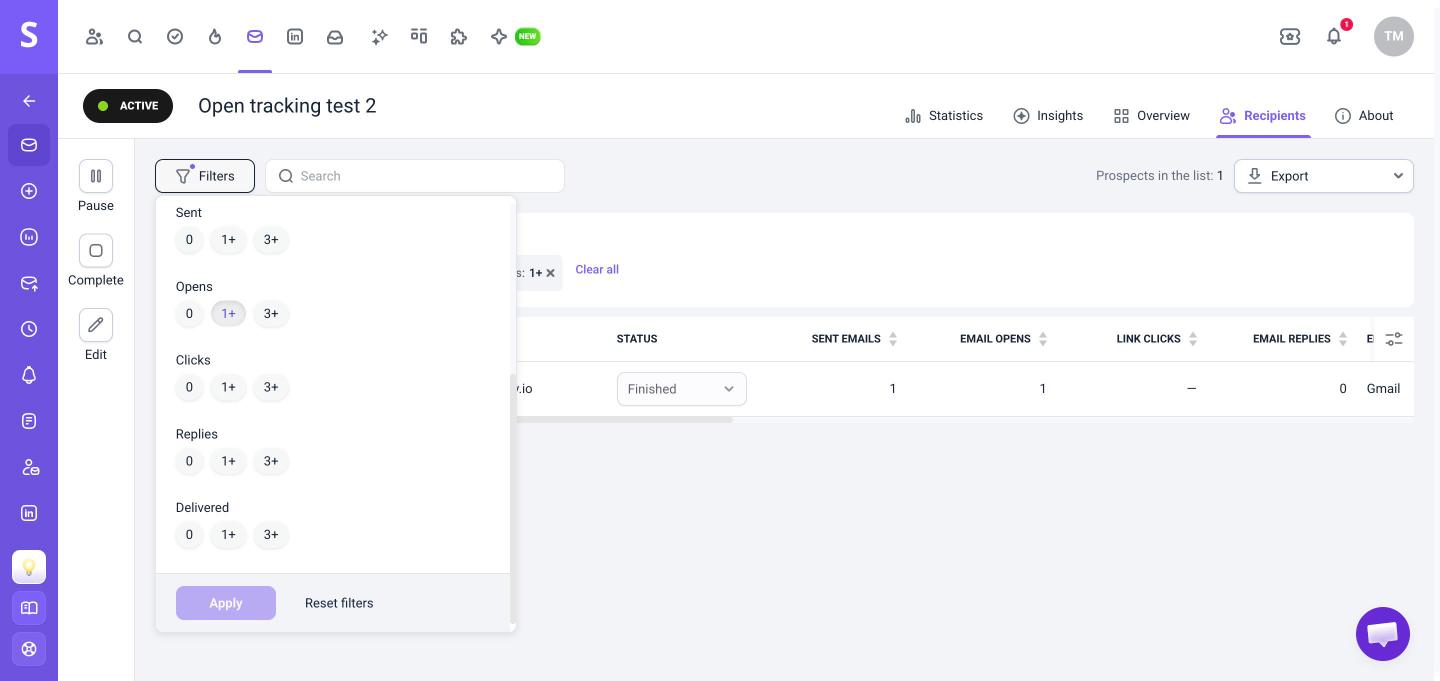Screen dimensions: 1440x681
Task: Open the inbox tray icon in top bar
Action: coord(335,37)
